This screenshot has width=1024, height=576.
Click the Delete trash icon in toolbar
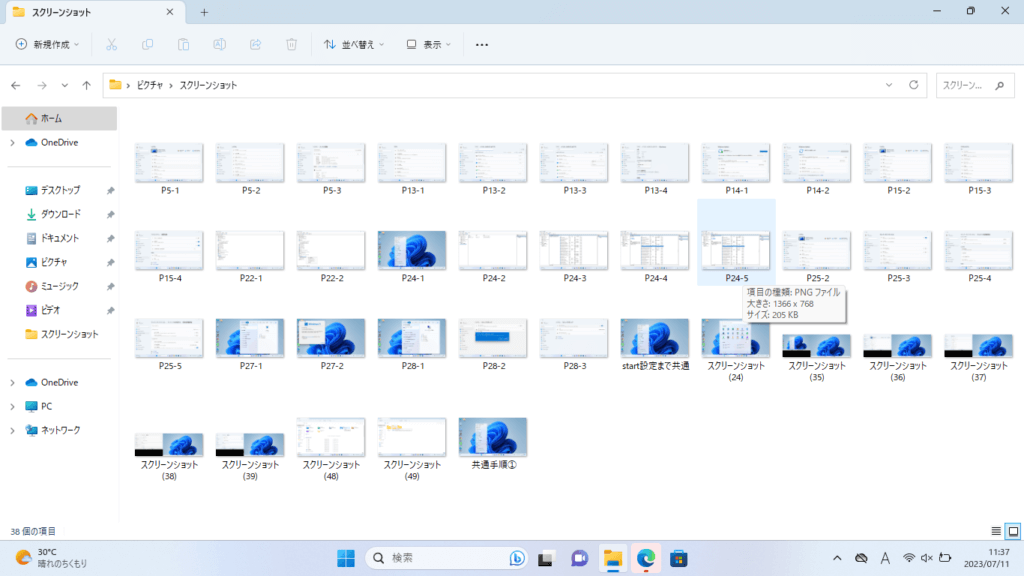[291, 45]
